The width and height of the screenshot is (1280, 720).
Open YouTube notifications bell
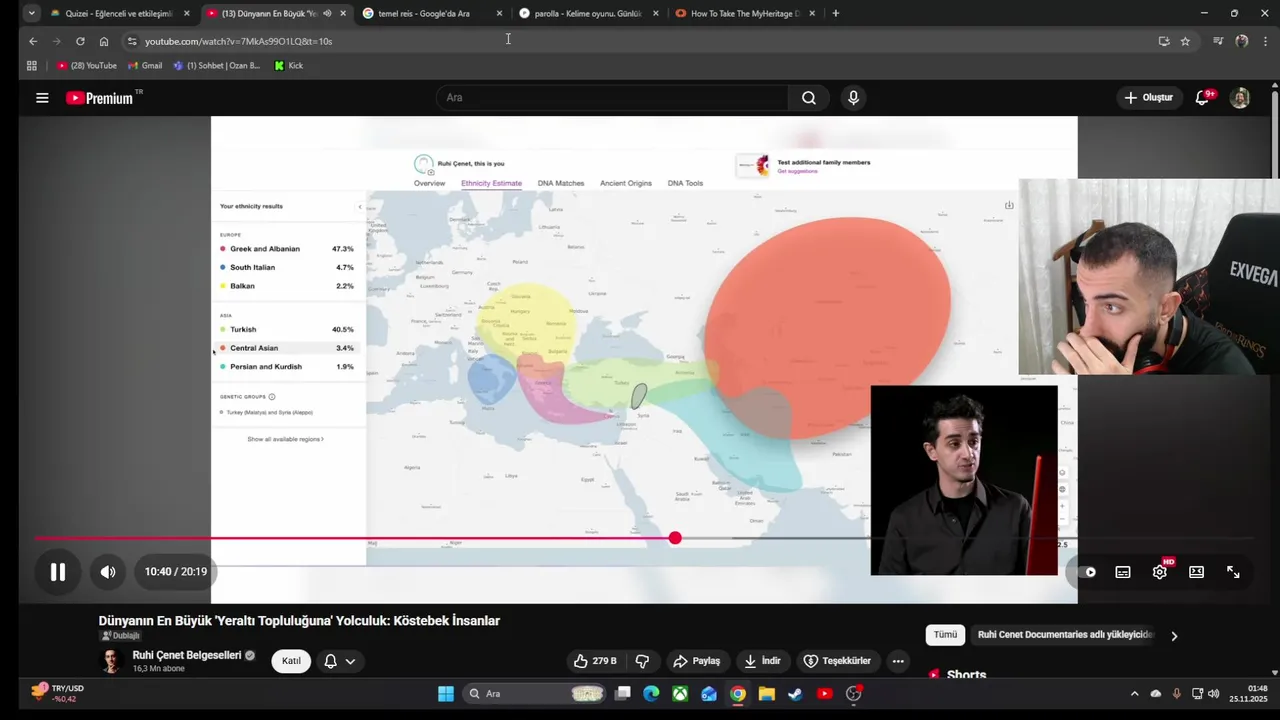tap(1203, 98)
